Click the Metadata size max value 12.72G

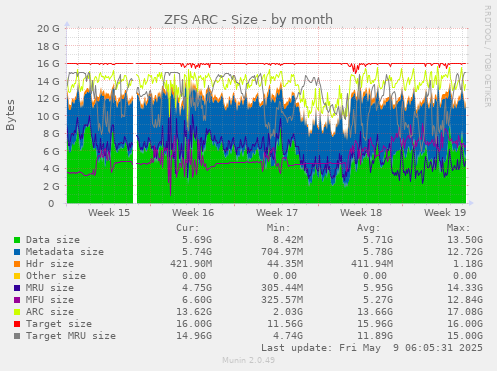tap(465, 252)
